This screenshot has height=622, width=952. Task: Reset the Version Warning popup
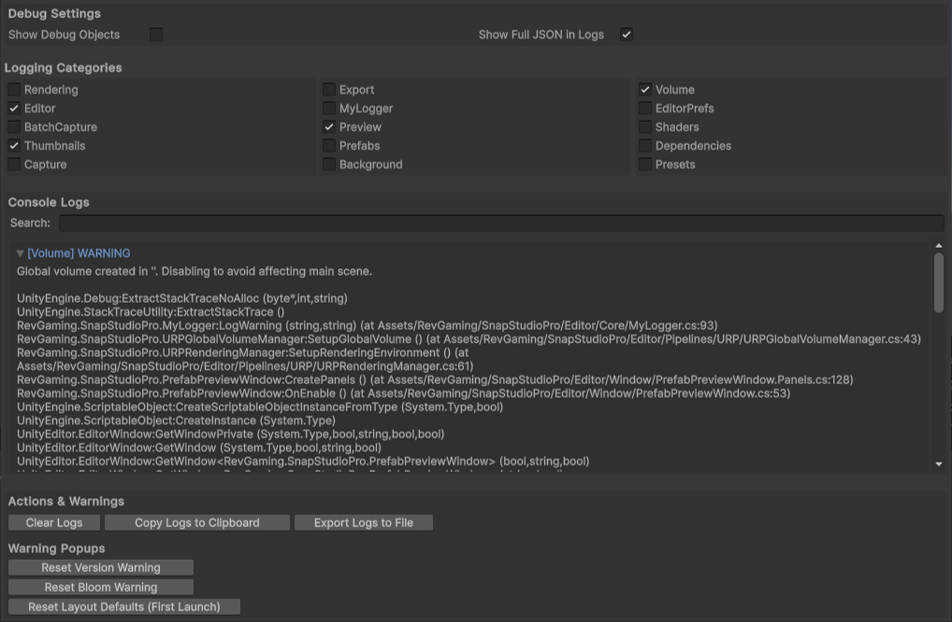(100, 568)
